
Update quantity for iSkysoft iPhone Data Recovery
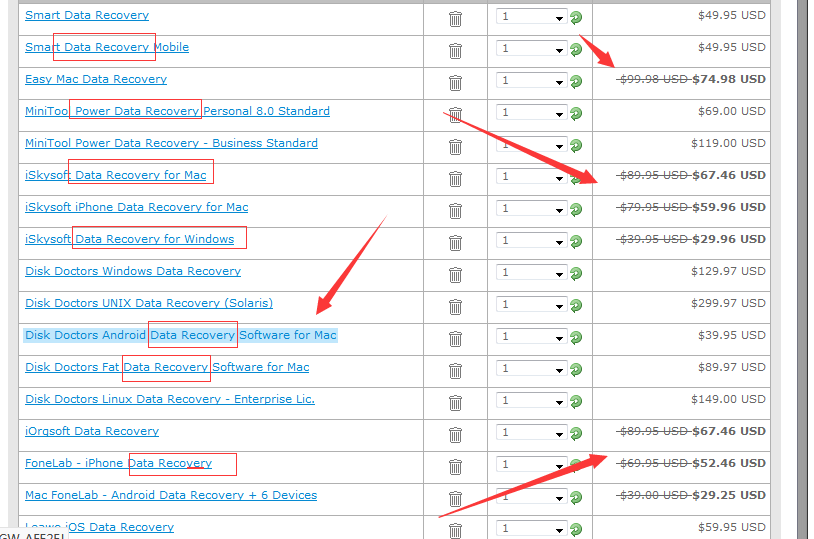(x=576, y=210)
